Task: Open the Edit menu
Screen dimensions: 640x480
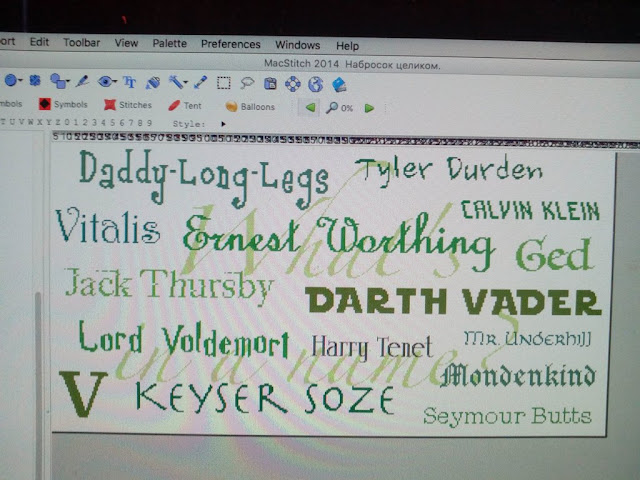Action: 39,42
